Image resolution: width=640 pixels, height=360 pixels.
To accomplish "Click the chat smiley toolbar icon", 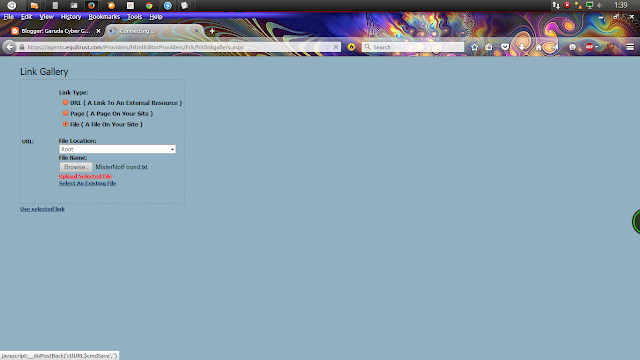I will tap(572, 47).
